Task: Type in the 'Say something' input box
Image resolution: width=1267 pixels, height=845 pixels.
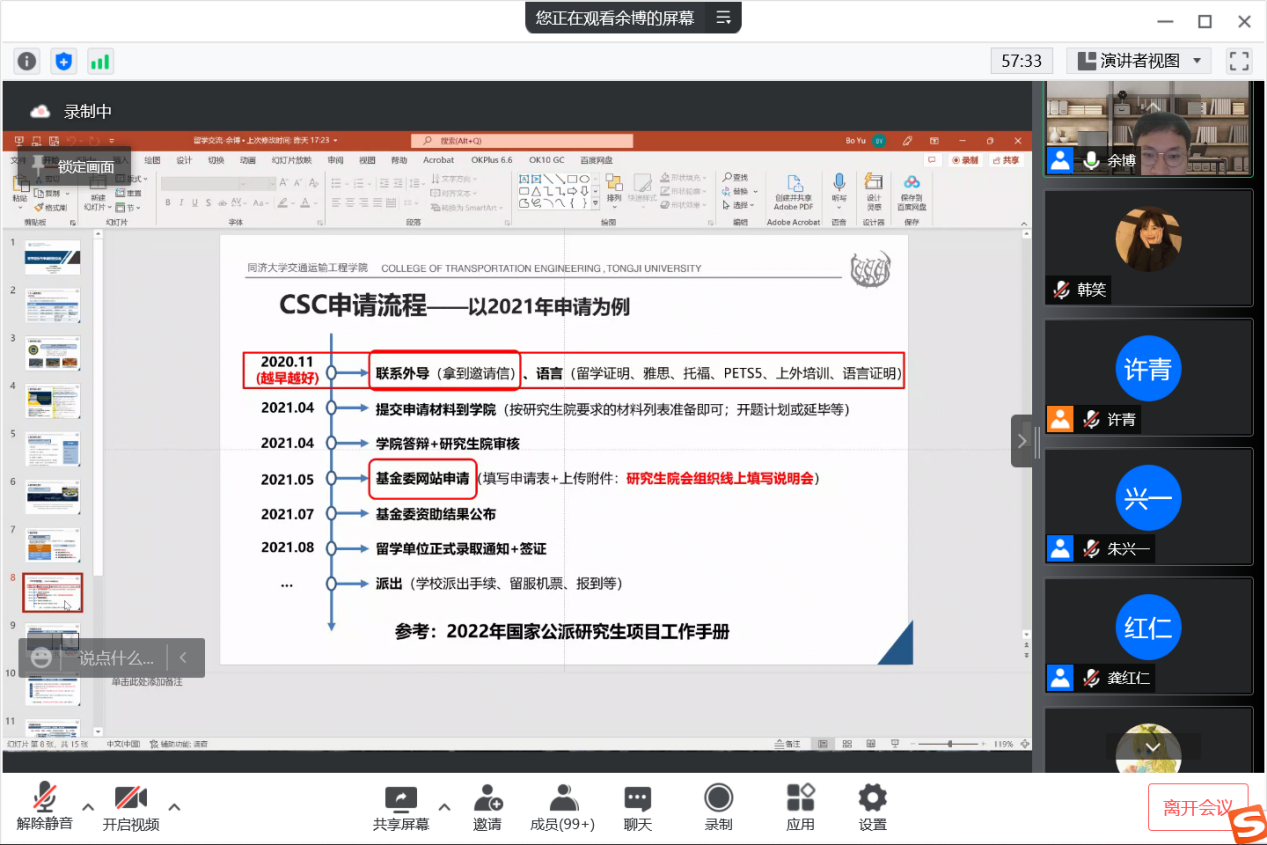Action: tap(116, 658)
